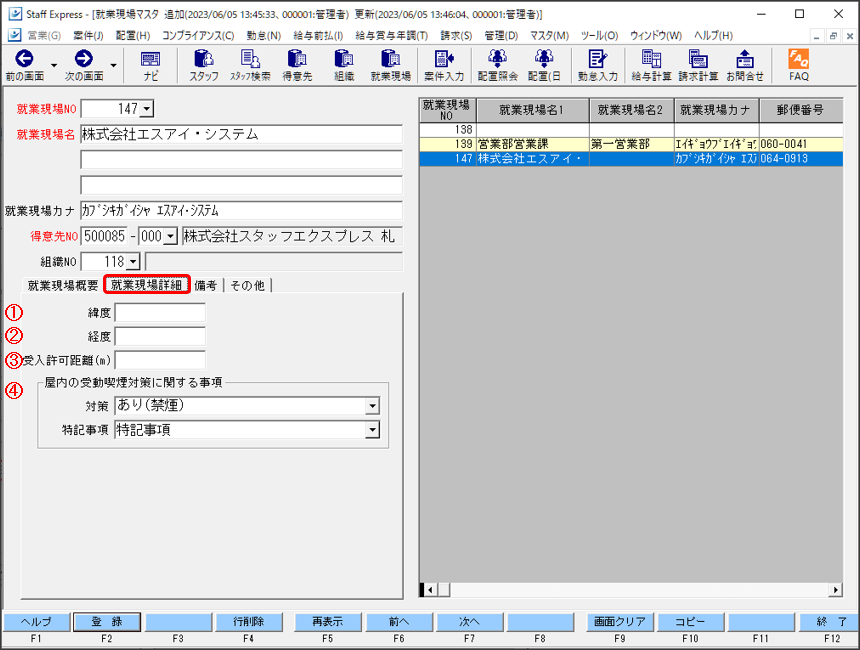This screenshot has height=650, width=860.
Task: Open the 組織NO dropdown
Action: (x=133, y=262)
